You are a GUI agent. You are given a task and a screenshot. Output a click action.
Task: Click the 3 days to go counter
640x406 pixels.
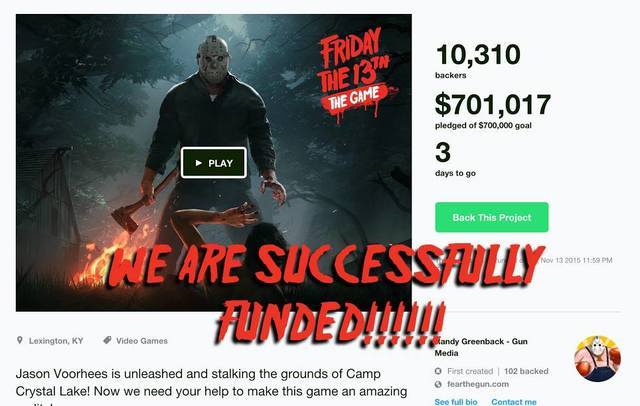point(455,159)
